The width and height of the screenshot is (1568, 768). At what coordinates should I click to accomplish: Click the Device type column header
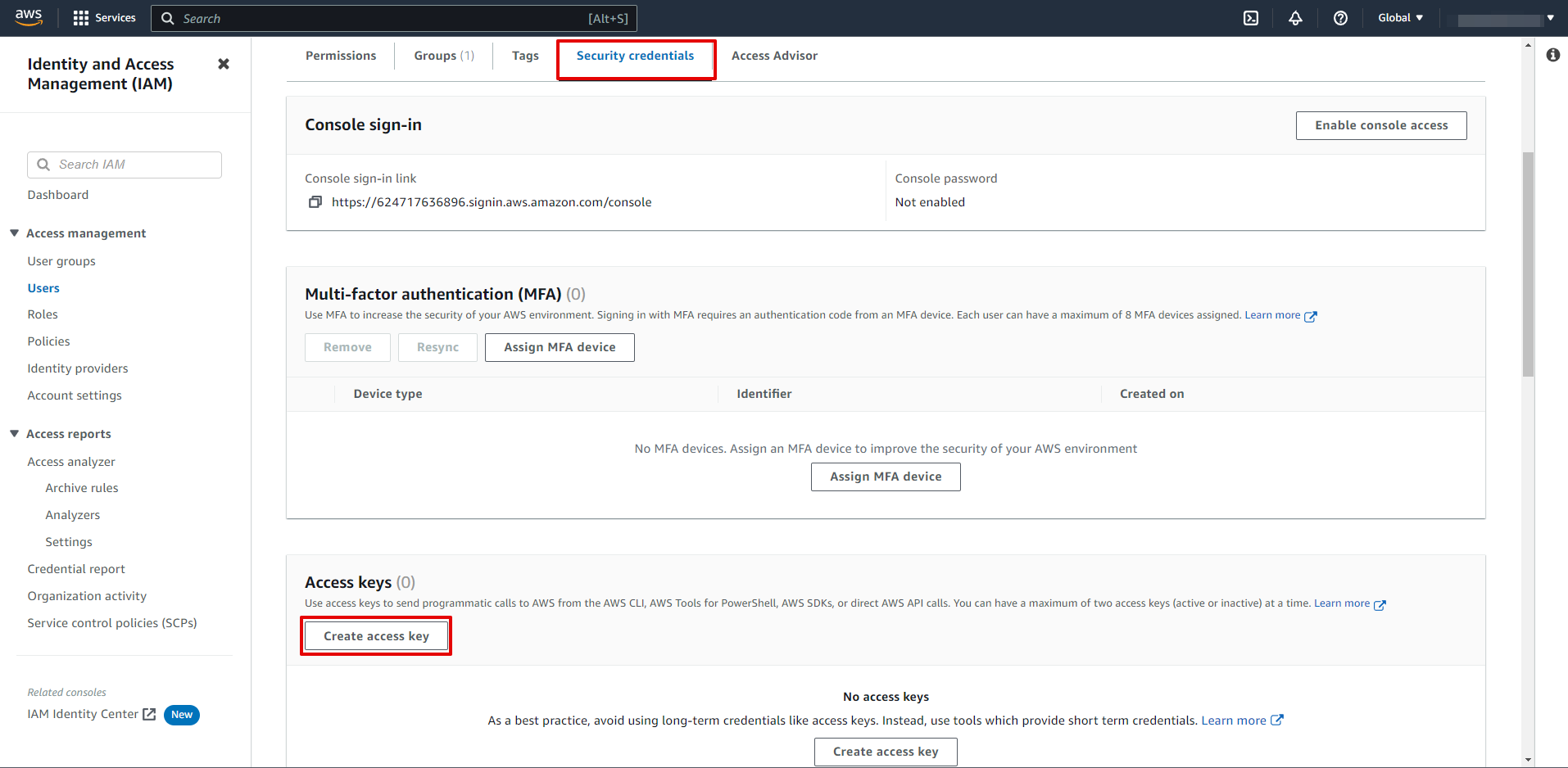pyautogui.click(x=387, y=394)
